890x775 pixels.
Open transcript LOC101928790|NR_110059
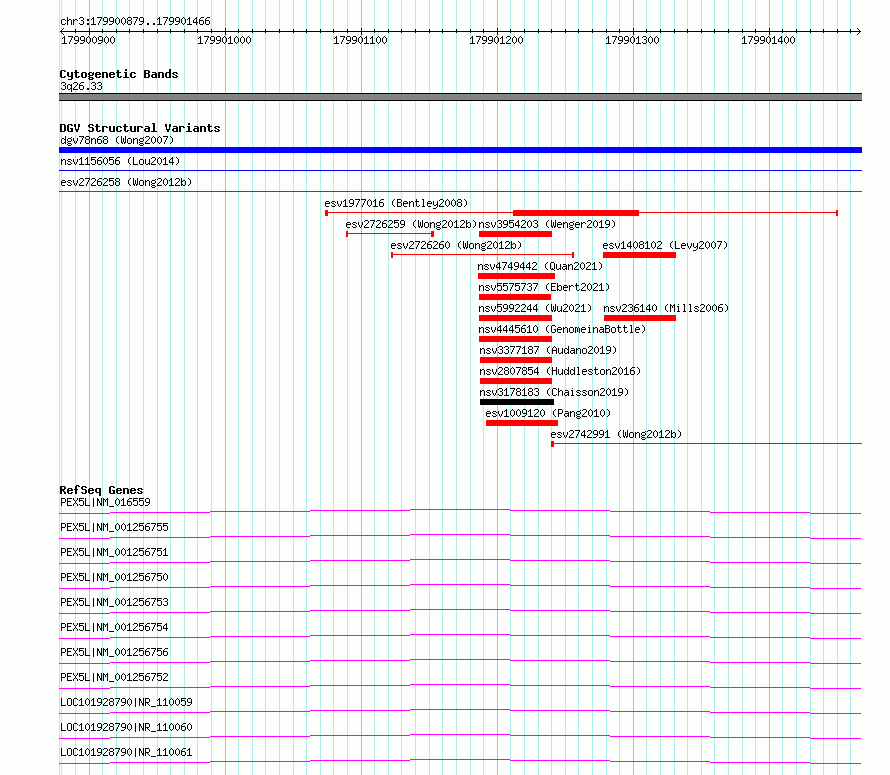126,702
